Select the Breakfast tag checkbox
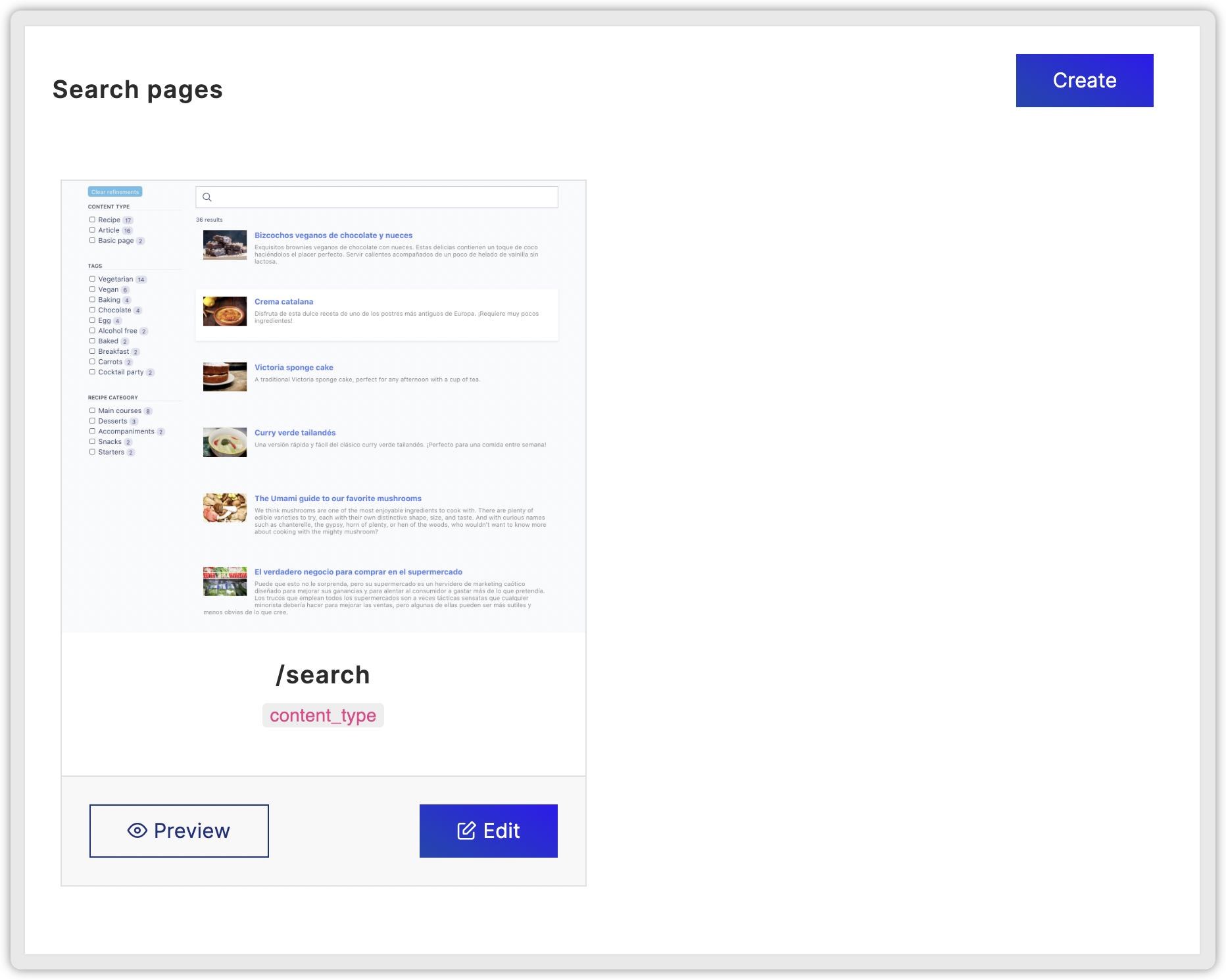The height and width of the screenshot is (980, 1226). [x=92, y=351]
